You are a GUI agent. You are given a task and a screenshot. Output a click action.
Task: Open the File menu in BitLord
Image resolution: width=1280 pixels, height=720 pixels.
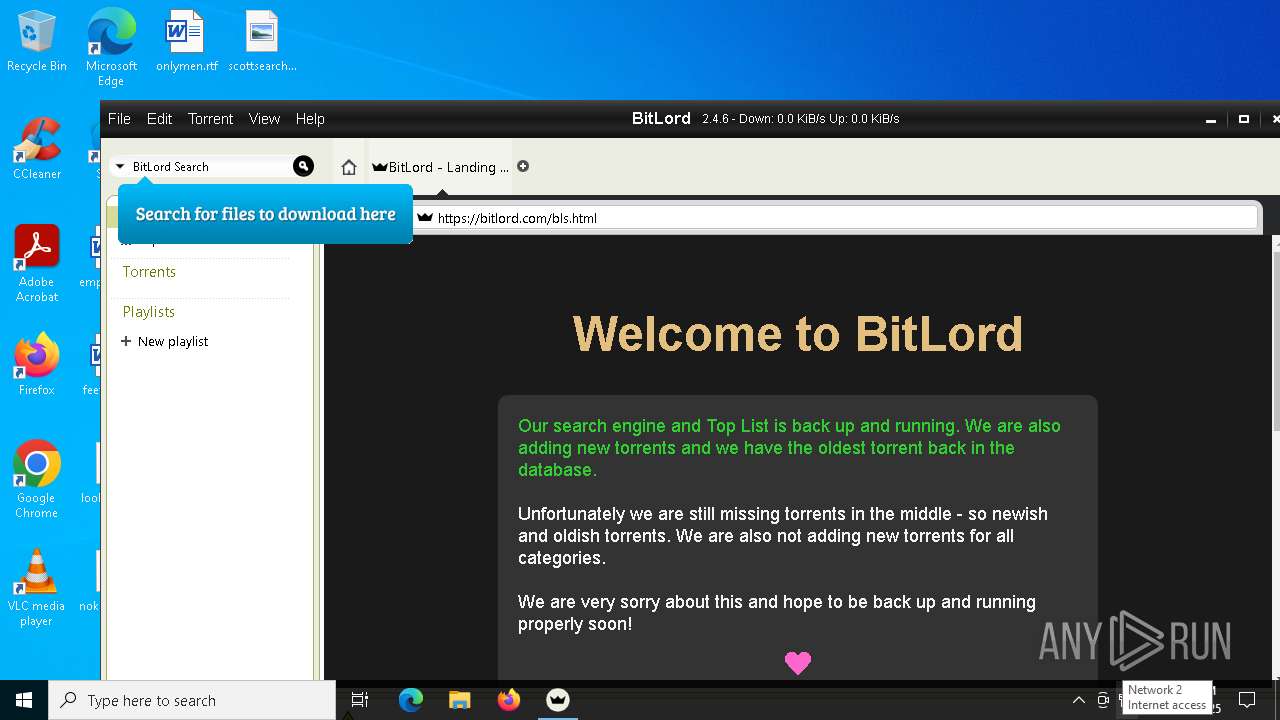(x=119, y=118)
